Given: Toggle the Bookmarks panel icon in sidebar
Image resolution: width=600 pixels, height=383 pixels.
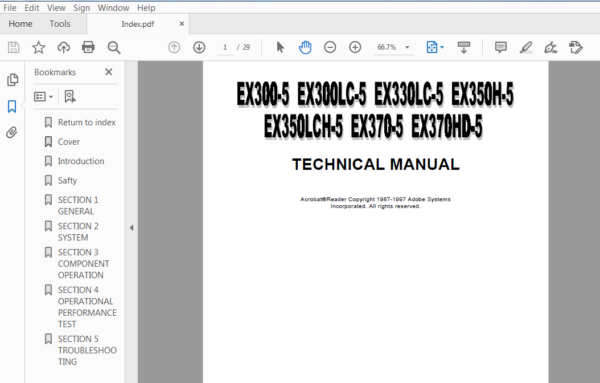Looking at the screenshot, I should [12, 106].
